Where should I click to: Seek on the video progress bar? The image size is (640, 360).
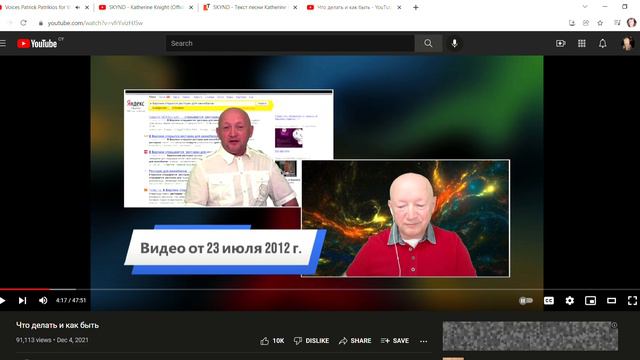pos(320,289)
